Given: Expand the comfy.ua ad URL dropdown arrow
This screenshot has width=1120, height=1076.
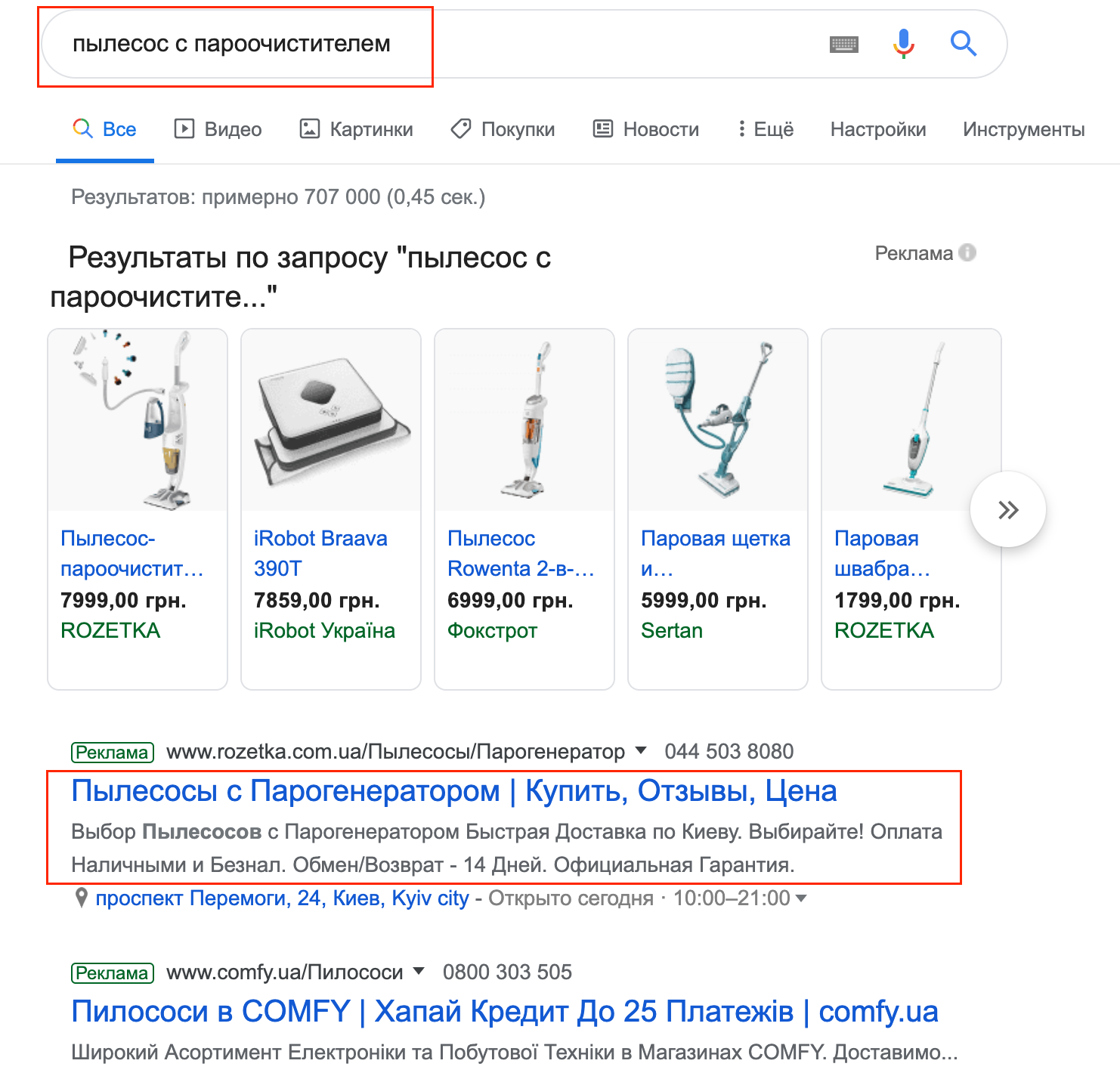Looking at the screenshot, I should point(419,971).
